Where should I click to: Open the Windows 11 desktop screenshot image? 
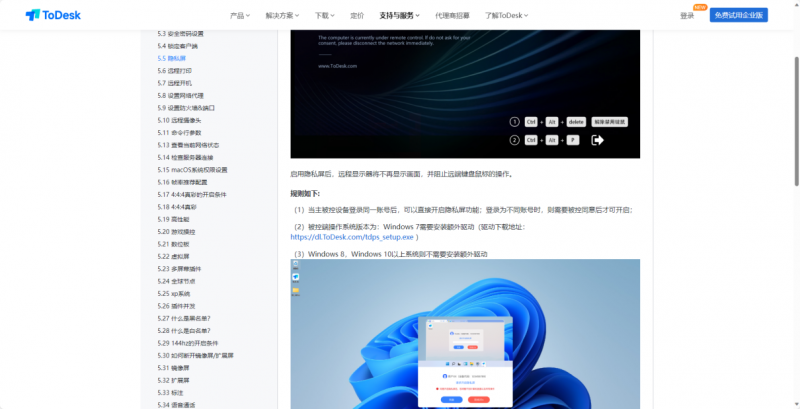coord(465,334)
